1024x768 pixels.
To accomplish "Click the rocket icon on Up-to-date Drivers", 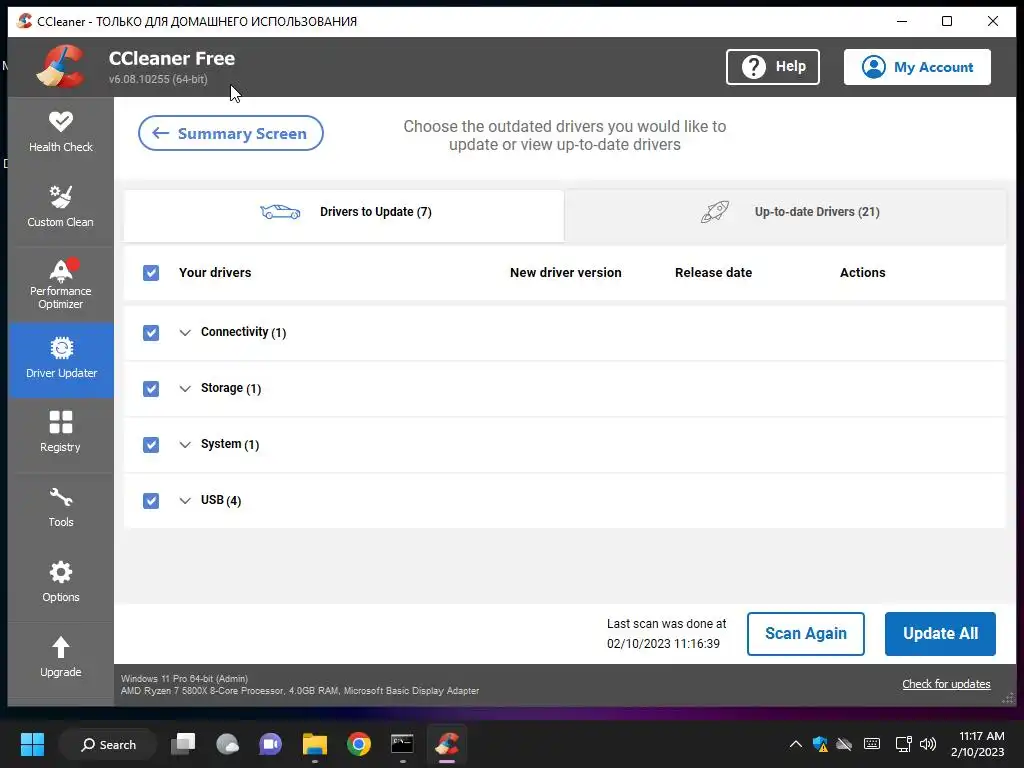I will tap(714, 212).
